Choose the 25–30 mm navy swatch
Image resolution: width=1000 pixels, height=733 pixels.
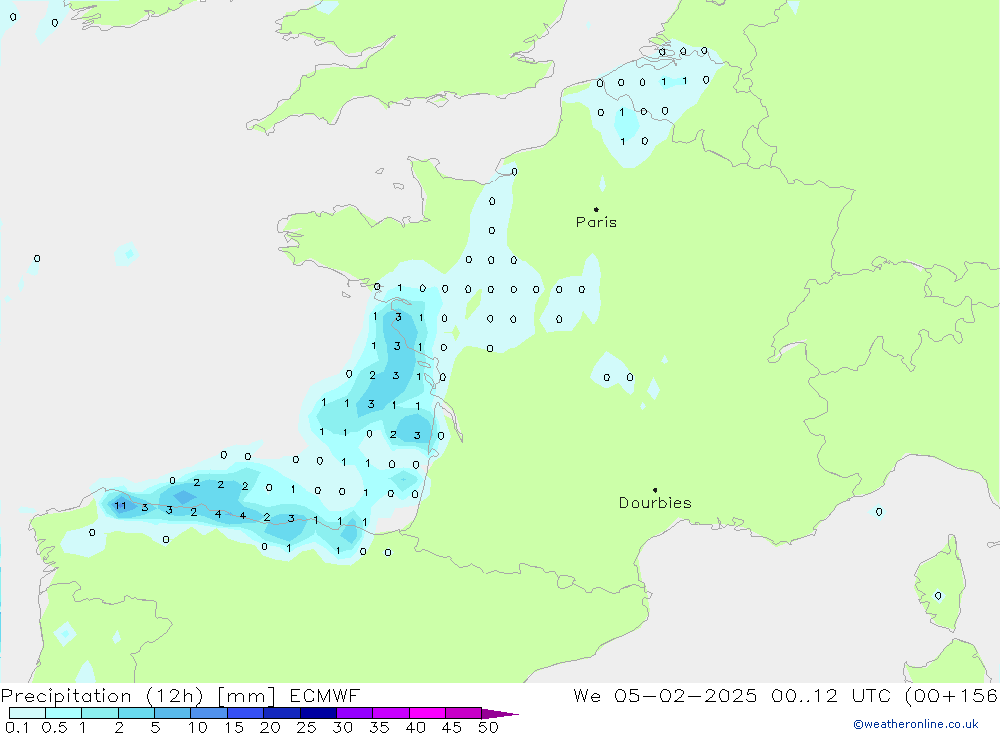click(318, 713)
